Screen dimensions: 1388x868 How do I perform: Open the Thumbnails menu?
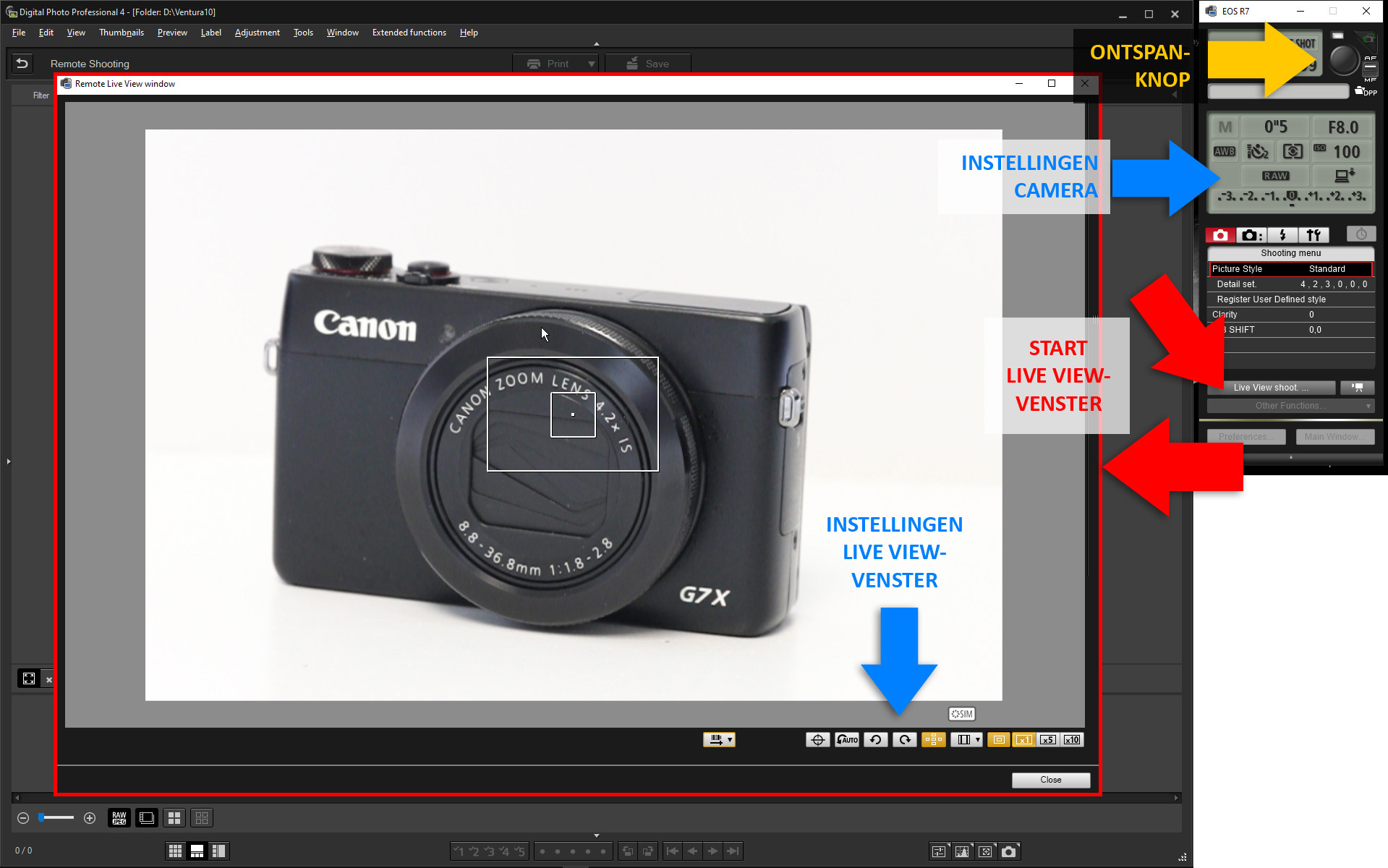[x=122, y=33]
